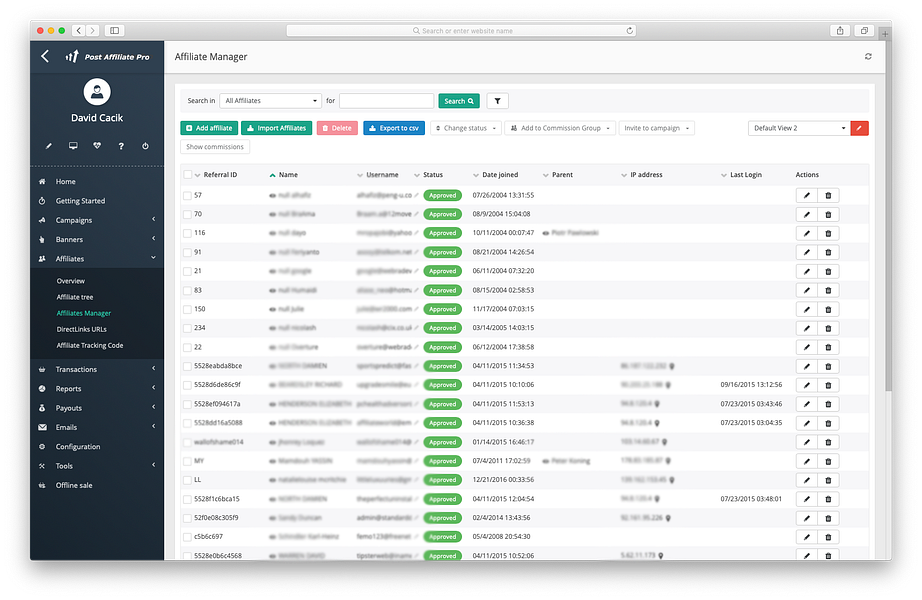This screenshot has height=600, width=922.
Task: Click the search input field next to 'for'
Action: (386, 100)
